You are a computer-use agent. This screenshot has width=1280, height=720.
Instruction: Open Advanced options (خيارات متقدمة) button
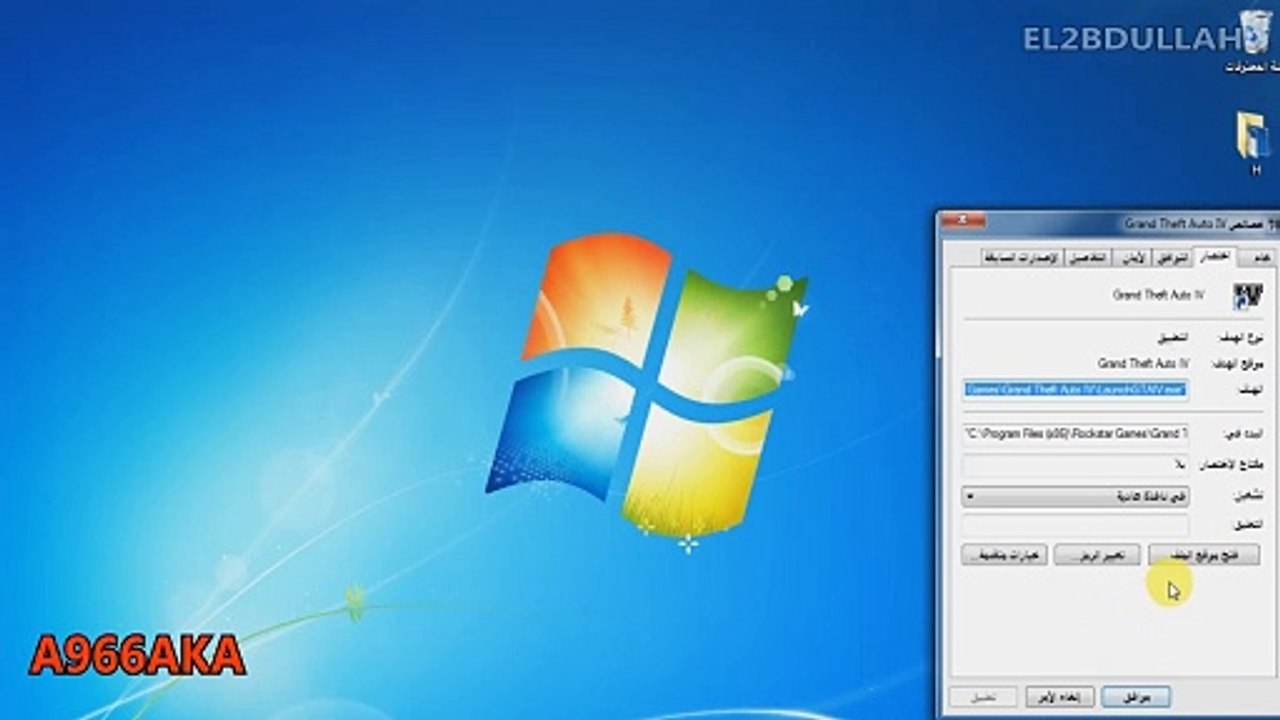(1004, 555)
